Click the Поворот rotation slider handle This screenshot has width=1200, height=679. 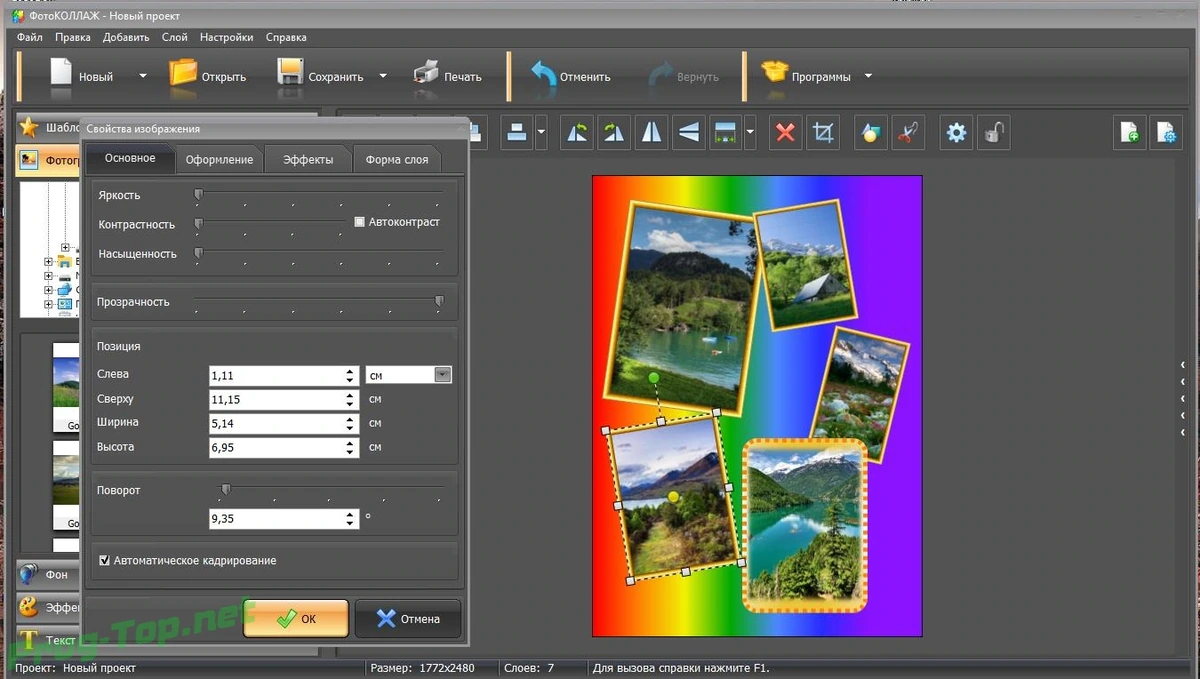[x=225, y=489]
